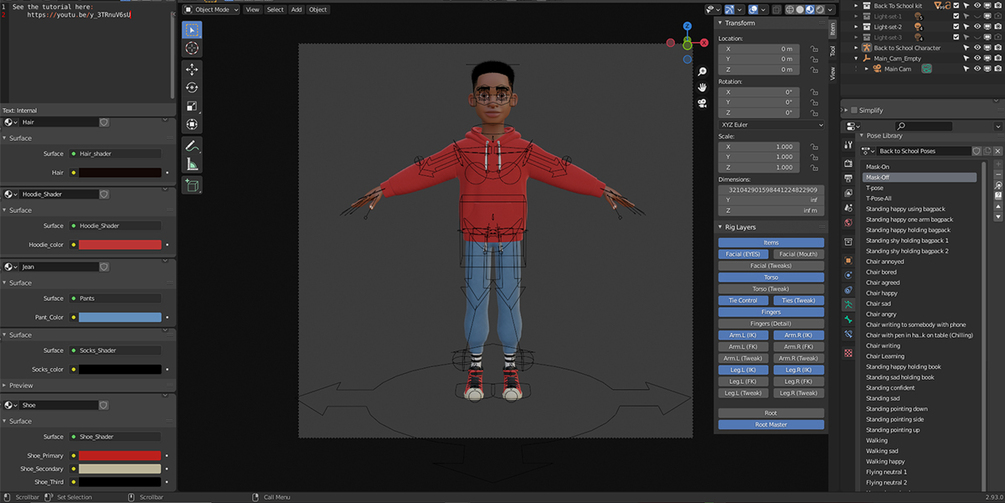Screen dimensions: 1005x503
Task: Click the viewport zoom magnifier icon
Action: 703,72
